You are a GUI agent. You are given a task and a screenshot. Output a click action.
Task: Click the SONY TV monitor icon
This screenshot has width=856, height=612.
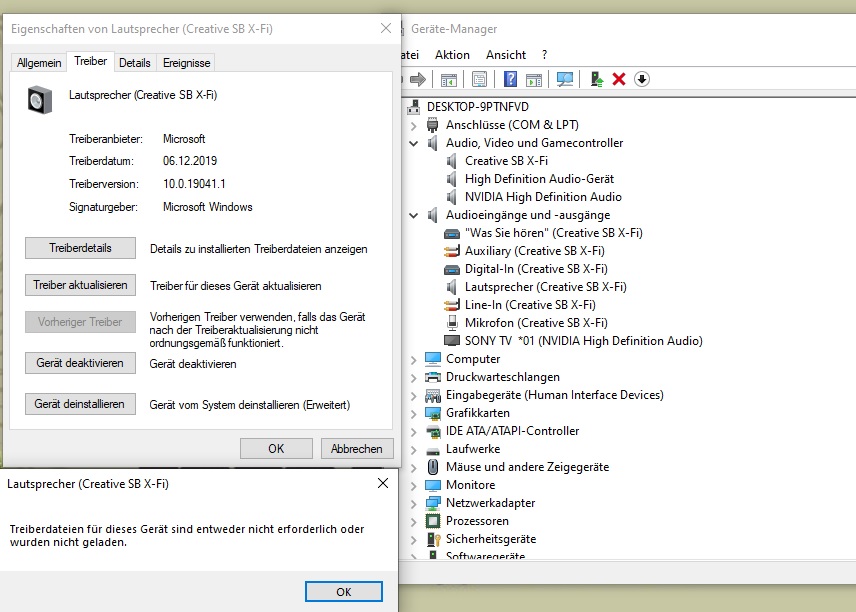452,341
